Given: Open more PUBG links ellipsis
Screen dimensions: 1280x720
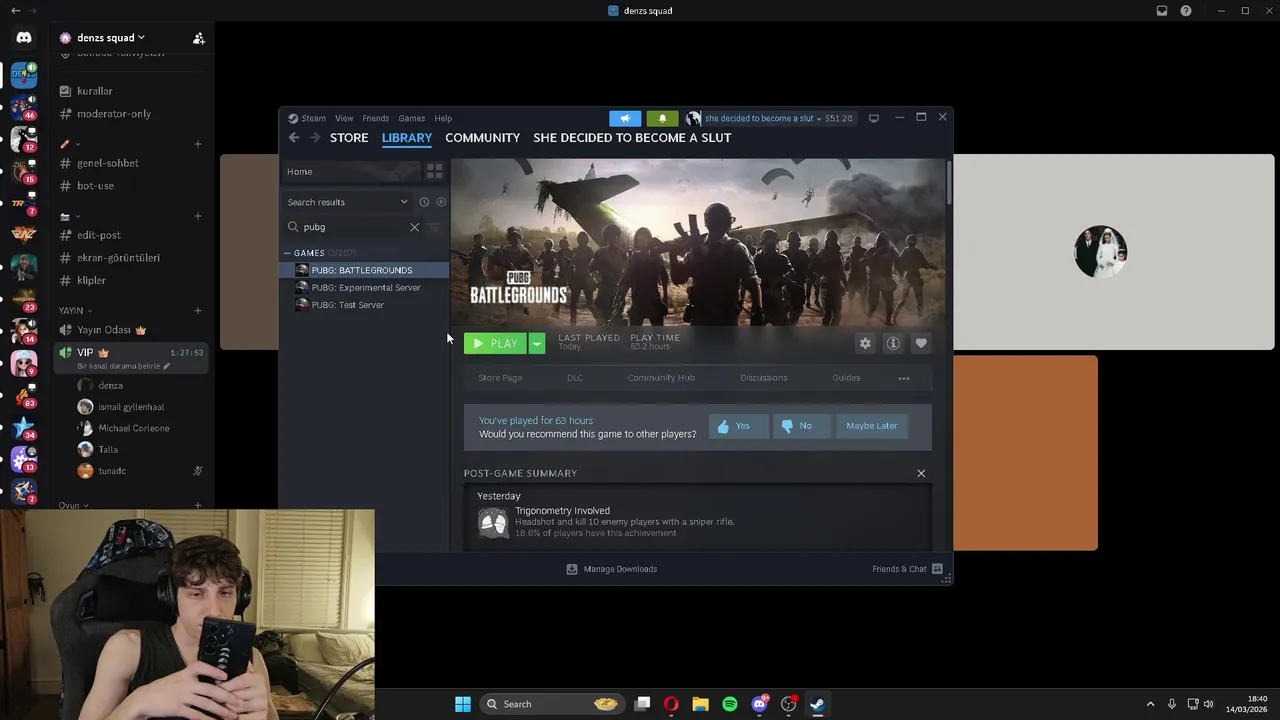Looking at the screenshot, I should (x=904, y=378).
